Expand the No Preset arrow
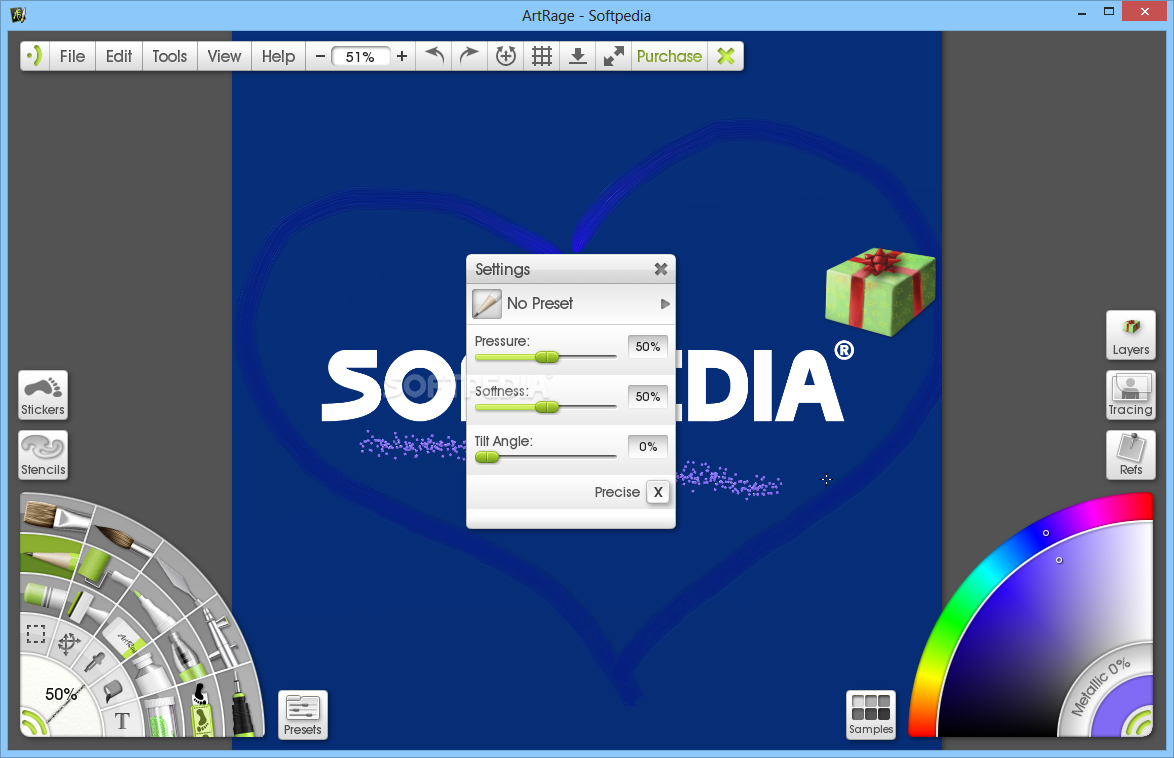 [665, 303]
